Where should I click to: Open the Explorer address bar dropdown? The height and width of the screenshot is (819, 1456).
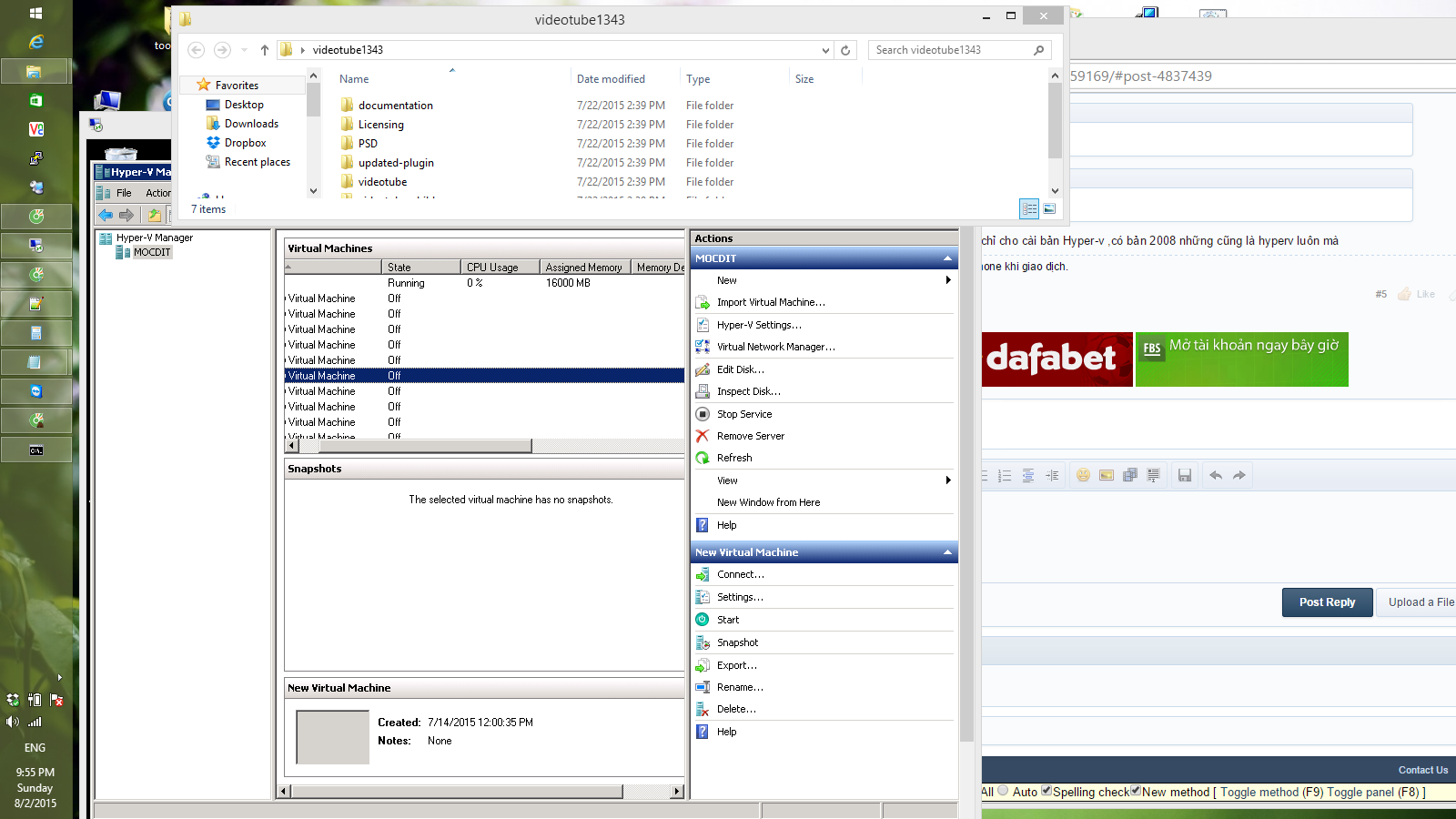point(825,50)
